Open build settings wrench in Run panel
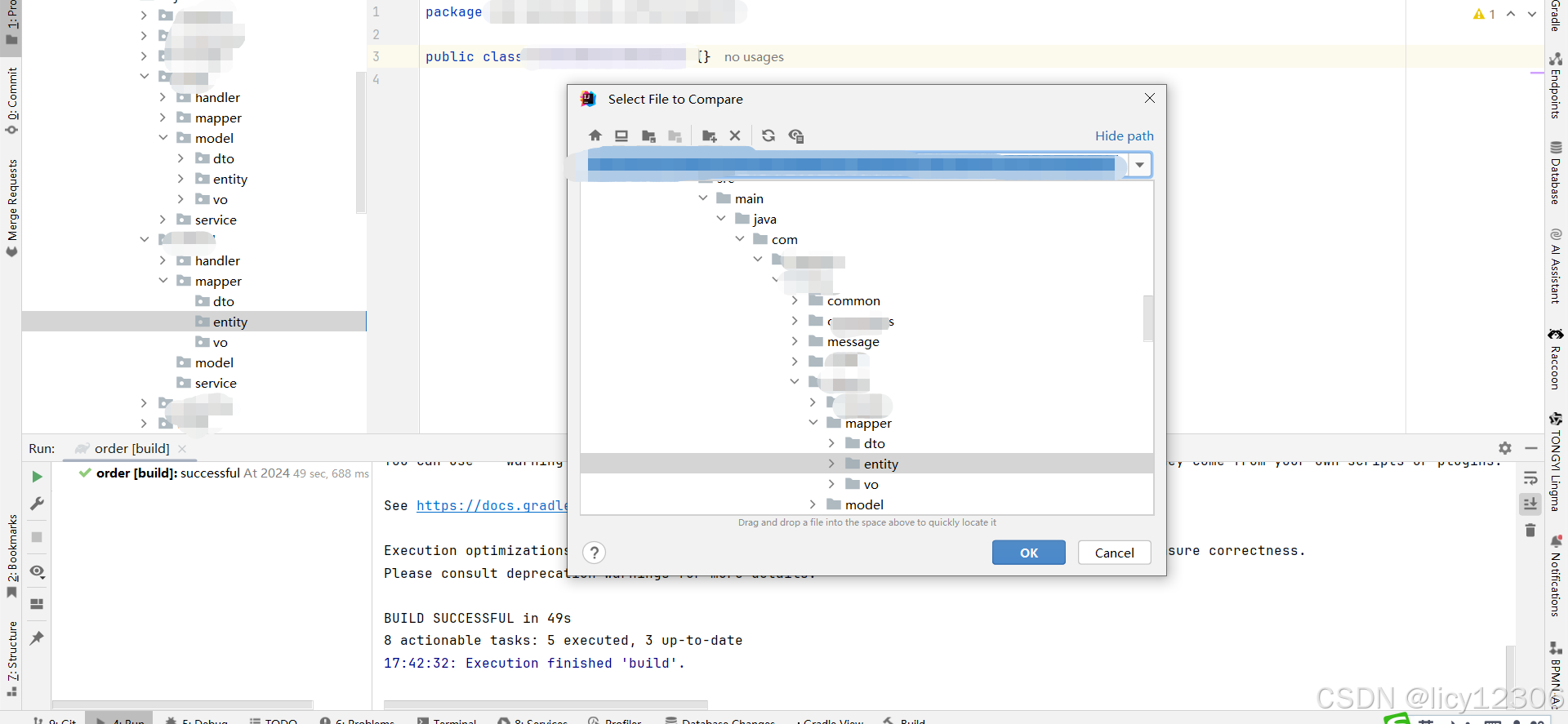Image resolution: width=1568 pixels, height=724 pixels. [x=37, y=504]
